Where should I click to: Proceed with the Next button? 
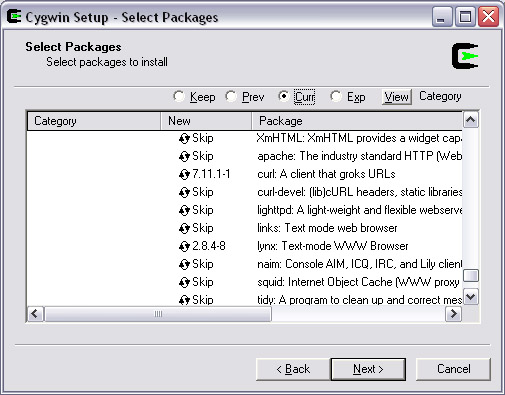click(x=368, y=369)
